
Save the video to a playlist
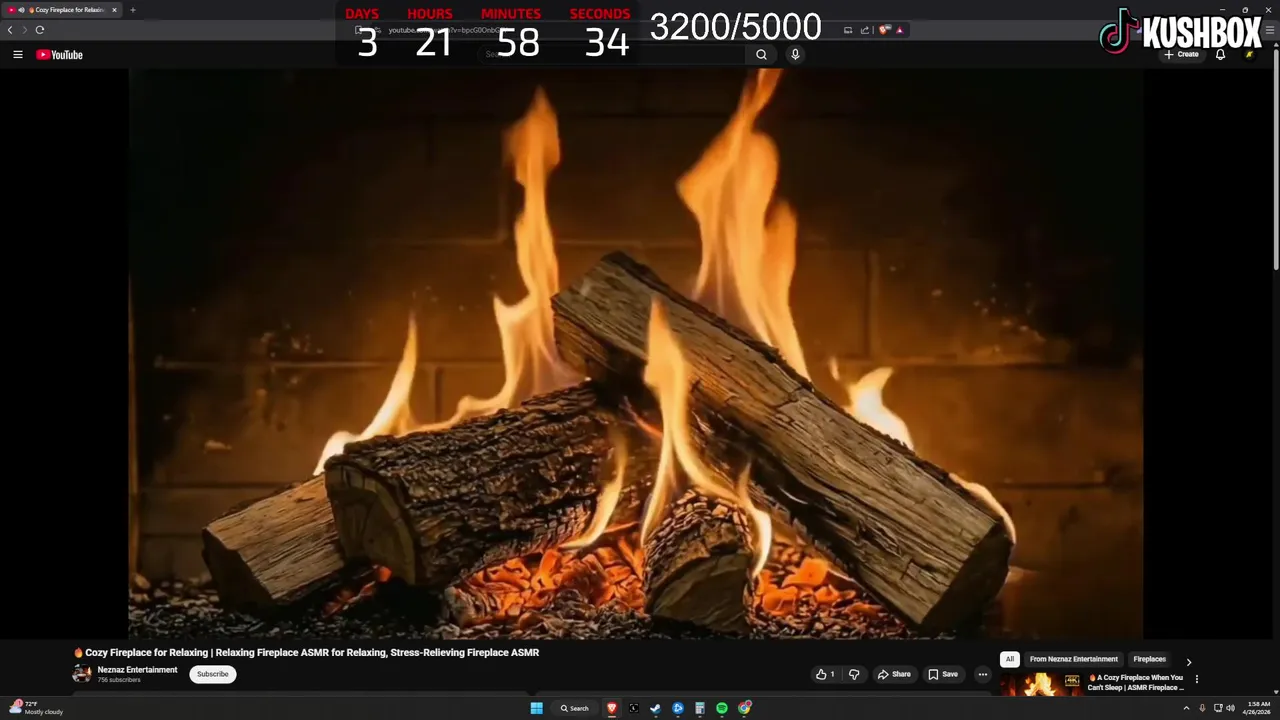943,674
